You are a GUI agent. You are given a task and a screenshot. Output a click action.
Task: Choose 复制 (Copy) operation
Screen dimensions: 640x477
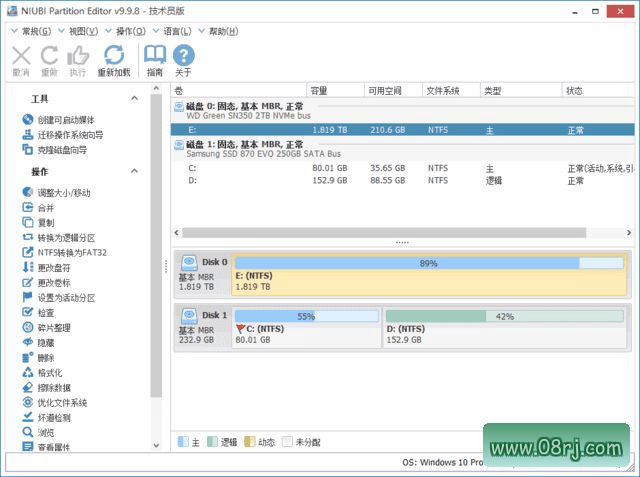38,222
